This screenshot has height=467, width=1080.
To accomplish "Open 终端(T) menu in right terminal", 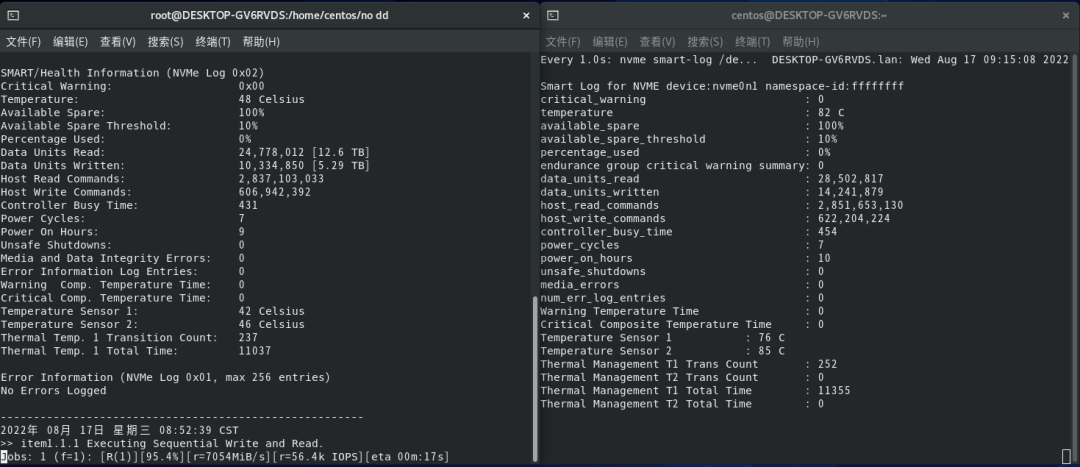I will coord(753,42).
